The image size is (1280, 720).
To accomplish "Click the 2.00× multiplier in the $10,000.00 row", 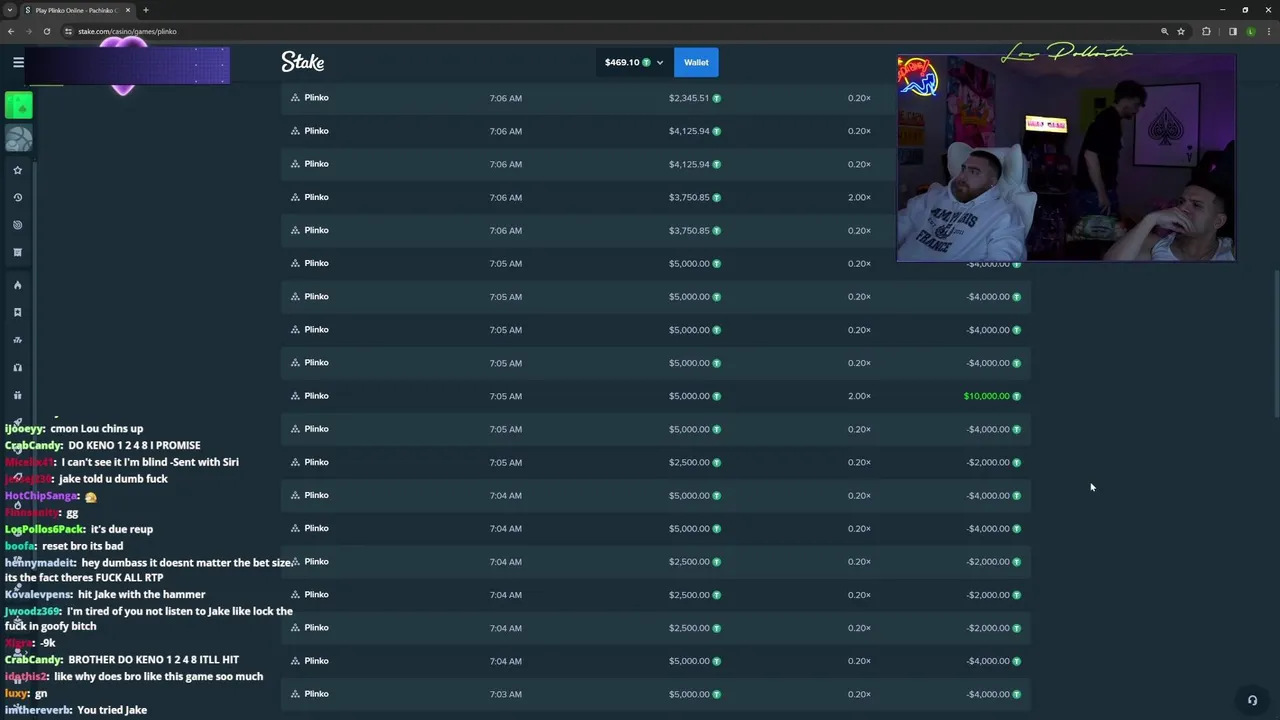I will [x=859, y=396].
